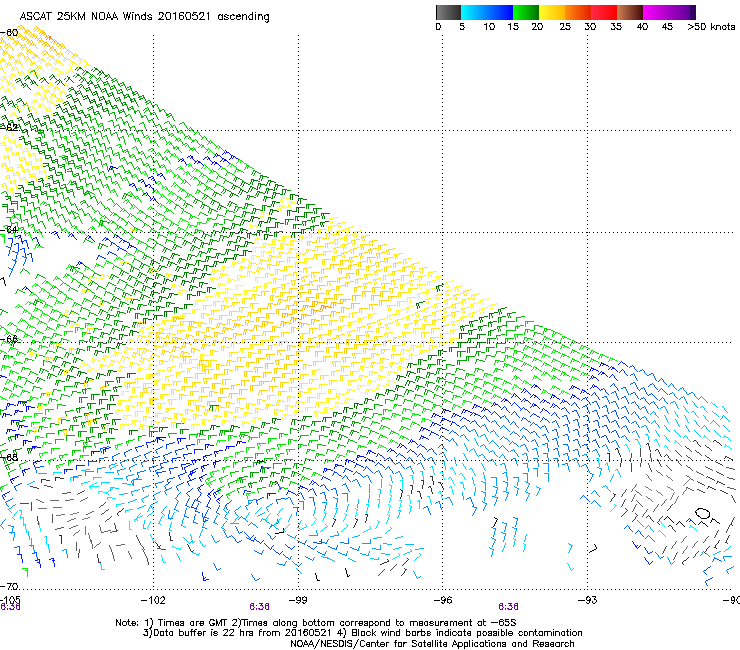Click the green 15-20 knots color swatch
This screenshot has height=650, width=740.
(526, 12)
